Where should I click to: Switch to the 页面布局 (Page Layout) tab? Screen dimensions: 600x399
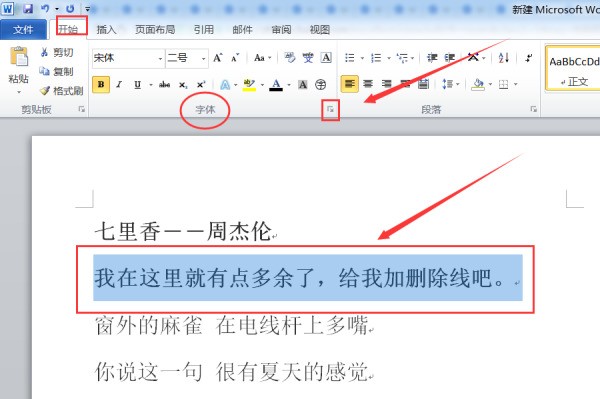(x=155, y=29)
